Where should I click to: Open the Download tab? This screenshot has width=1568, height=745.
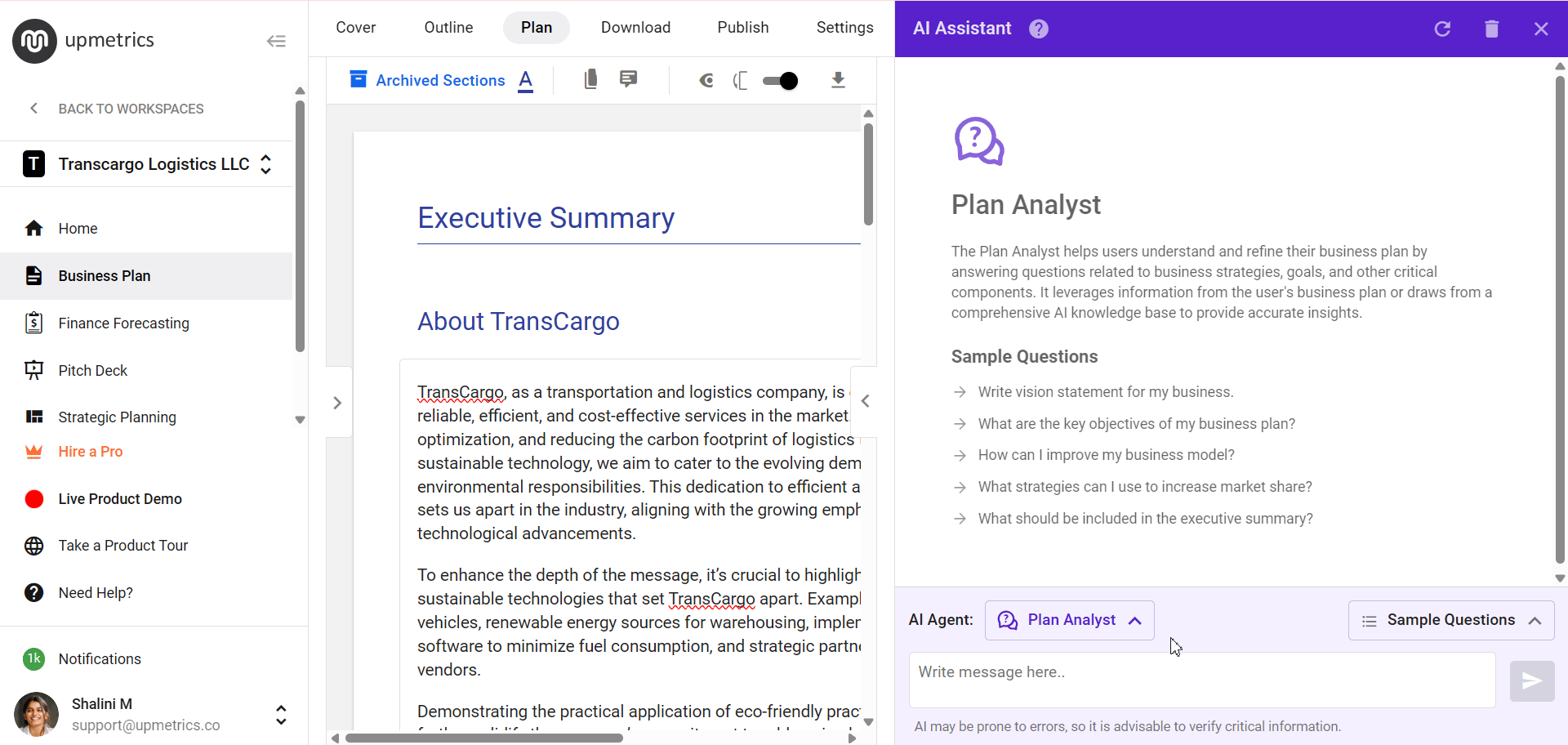pyautogui.click(x=635, y=28)
